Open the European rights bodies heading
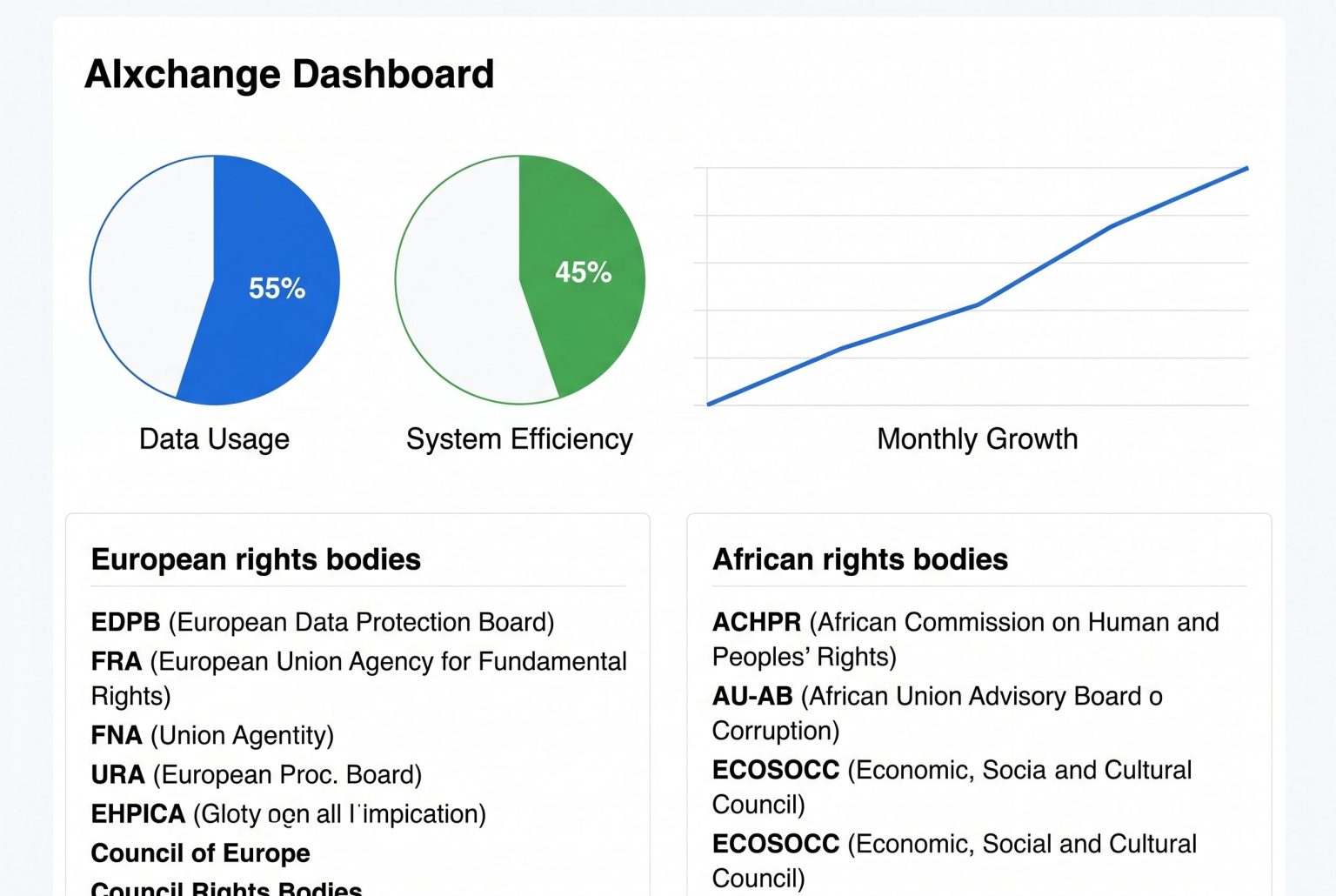1336x896 pixels. coord(256,559)
